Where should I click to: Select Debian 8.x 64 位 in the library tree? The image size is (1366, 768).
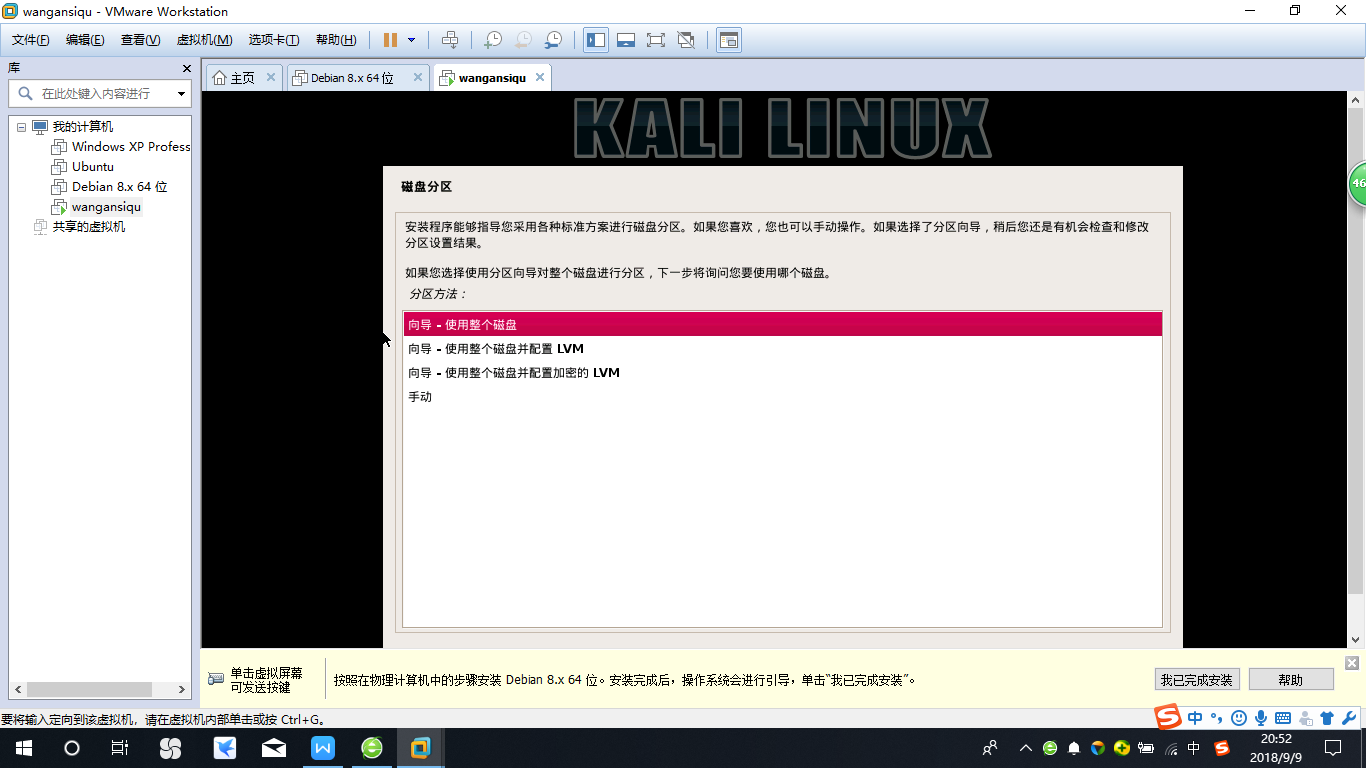(119, 187)
